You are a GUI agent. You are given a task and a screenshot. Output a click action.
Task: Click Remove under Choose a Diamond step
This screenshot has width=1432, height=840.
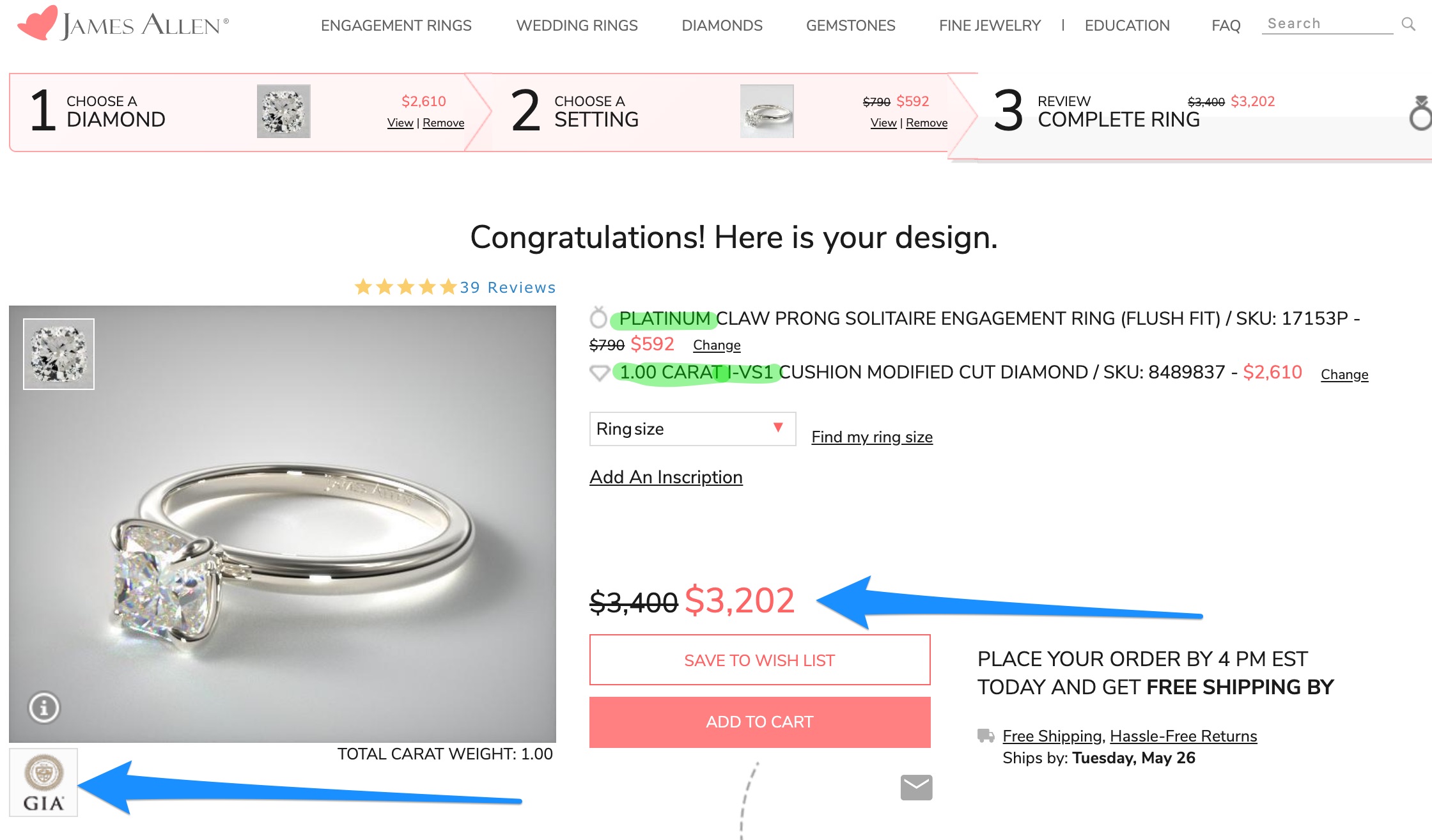pyautogui.click(x=443, y=123)
